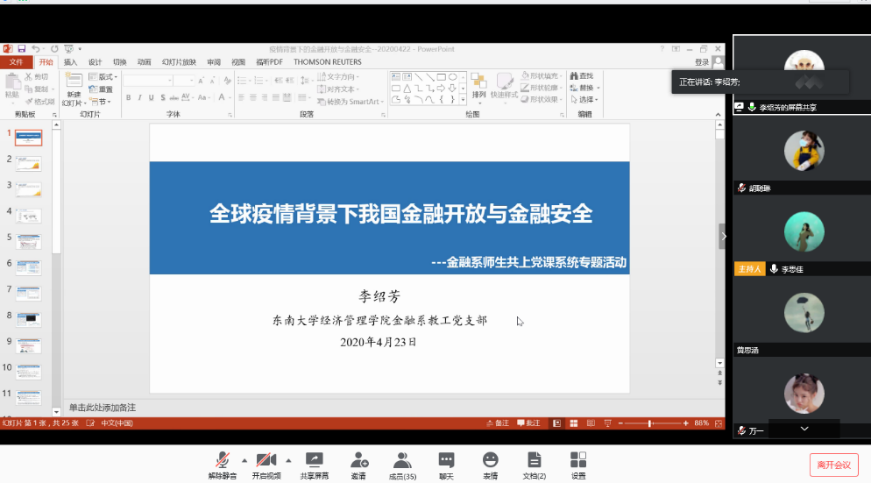Open the emoji reactions icon

(490, 462)
